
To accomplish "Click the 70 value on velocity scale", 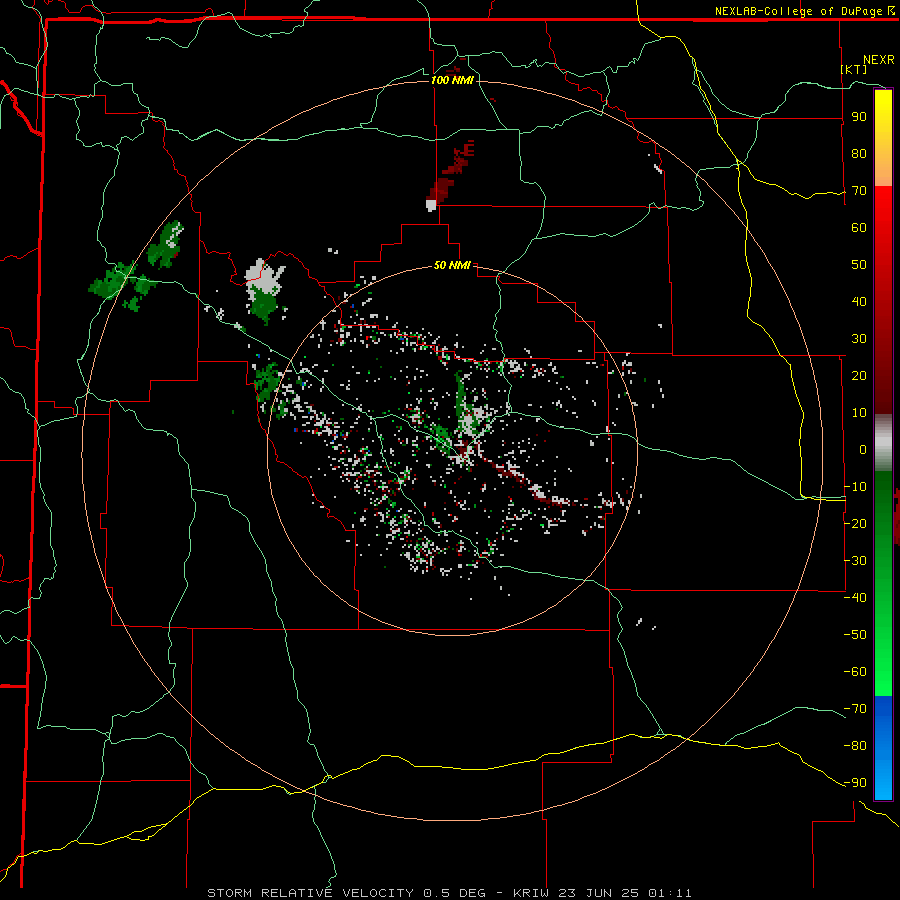I will click(x=859, y=191).
